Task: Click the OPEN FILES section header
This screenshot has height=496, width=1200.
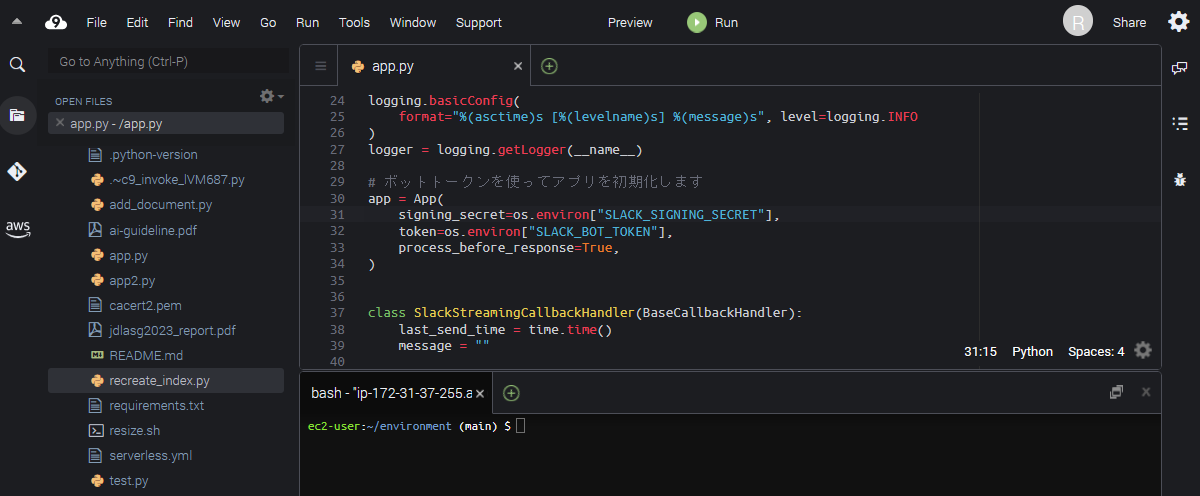Action: [84, 101]
